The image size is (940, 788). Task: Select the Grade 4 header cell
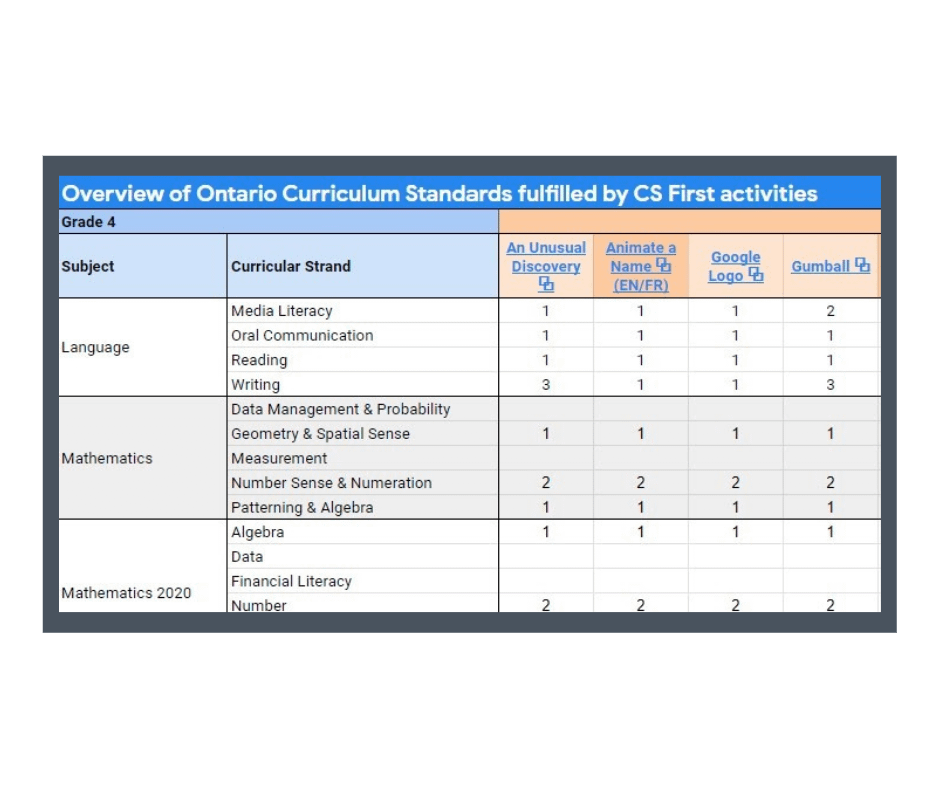pos(279,222)
